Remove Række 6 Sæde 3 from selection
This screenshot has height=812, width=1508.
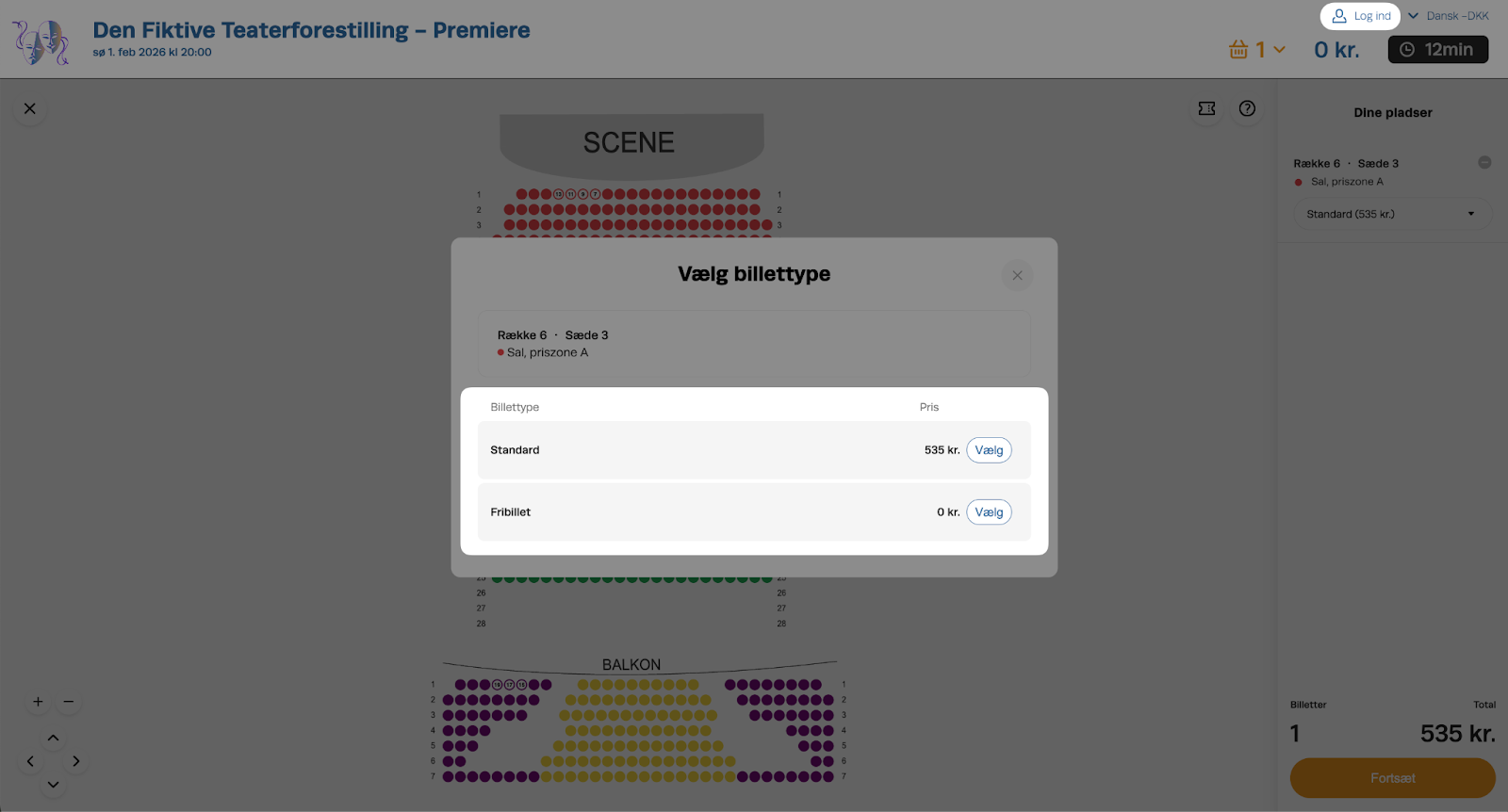(x=1484, y=162)
